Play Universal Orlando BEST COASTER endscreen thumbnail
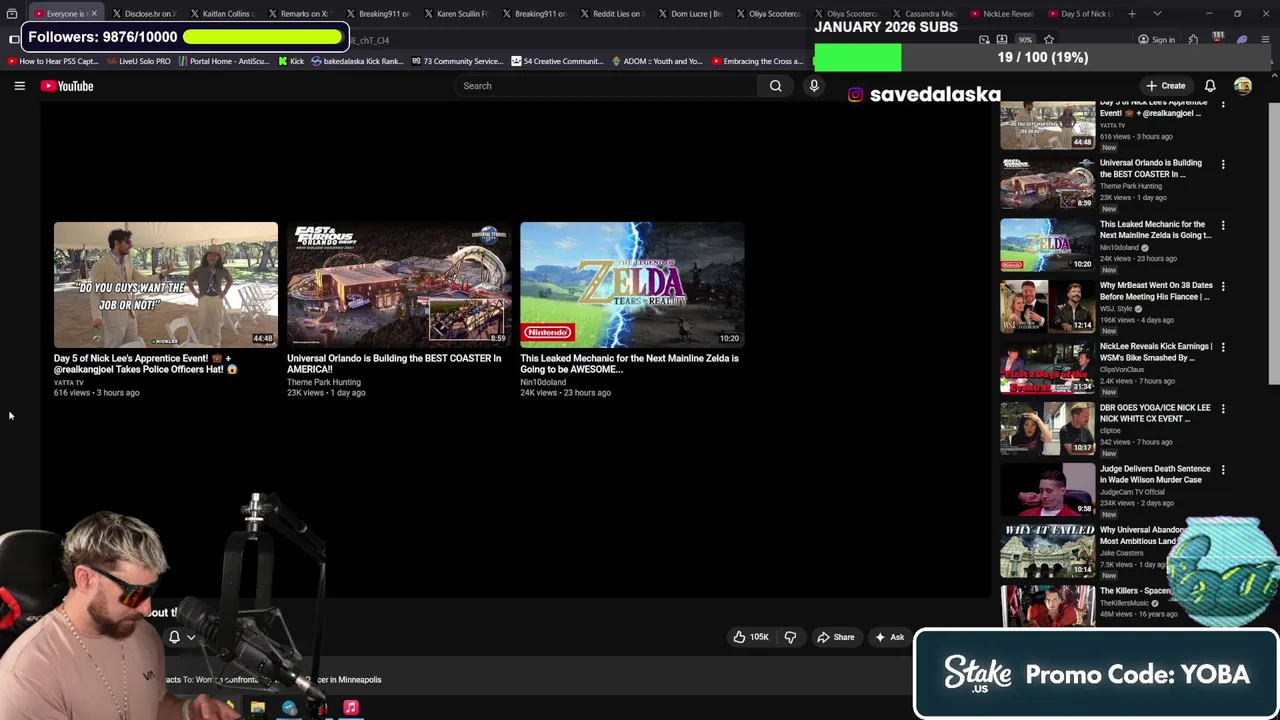The image size is (1280, 720). tap(399, 284)
